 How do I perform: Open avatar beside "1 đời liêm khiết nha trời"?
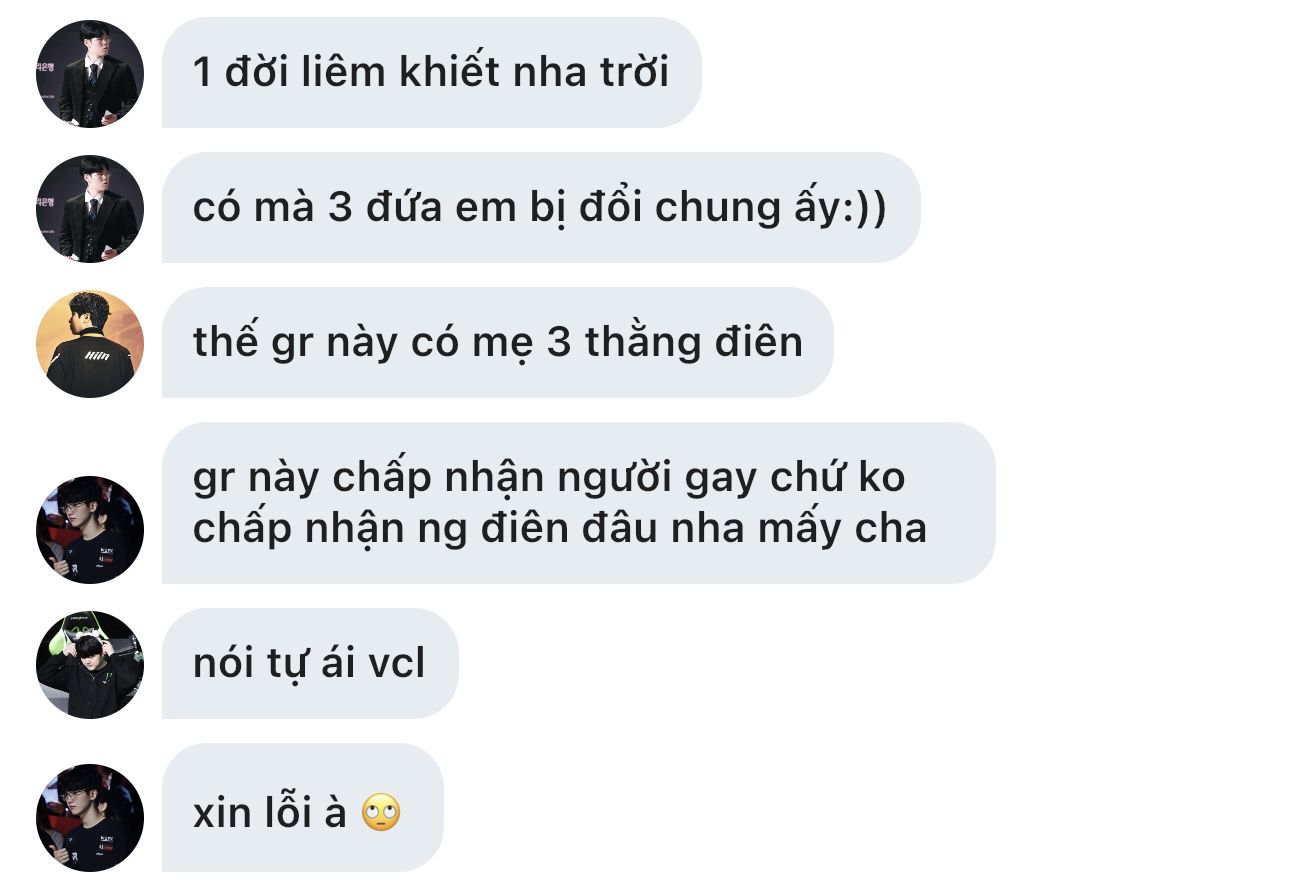pyautogui.click(x=90, y=74)
